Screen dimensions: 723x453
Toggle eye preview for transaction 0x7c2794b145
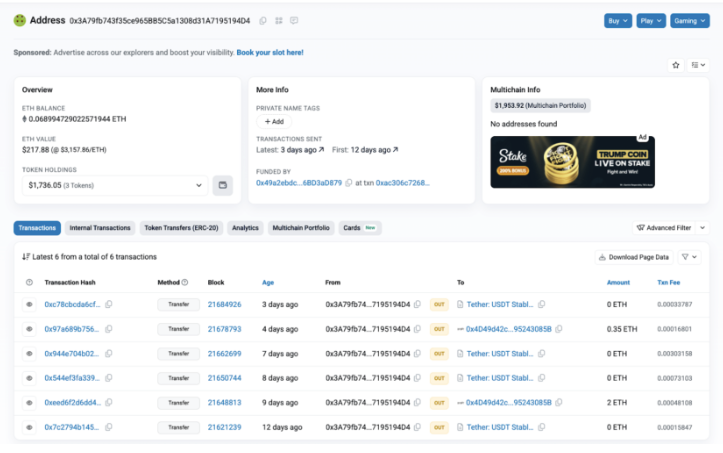pyautogui.click(x=29, y=427)
